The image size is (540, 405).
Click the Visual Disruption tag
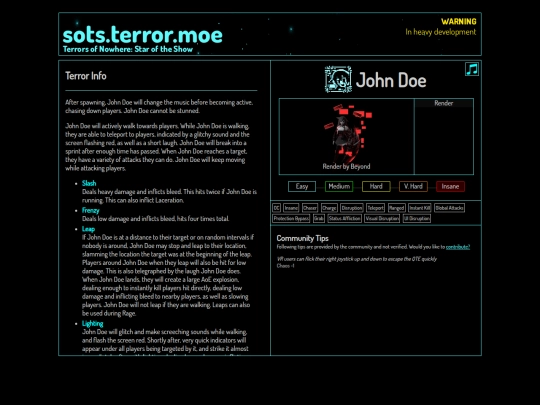coord(382,218)
